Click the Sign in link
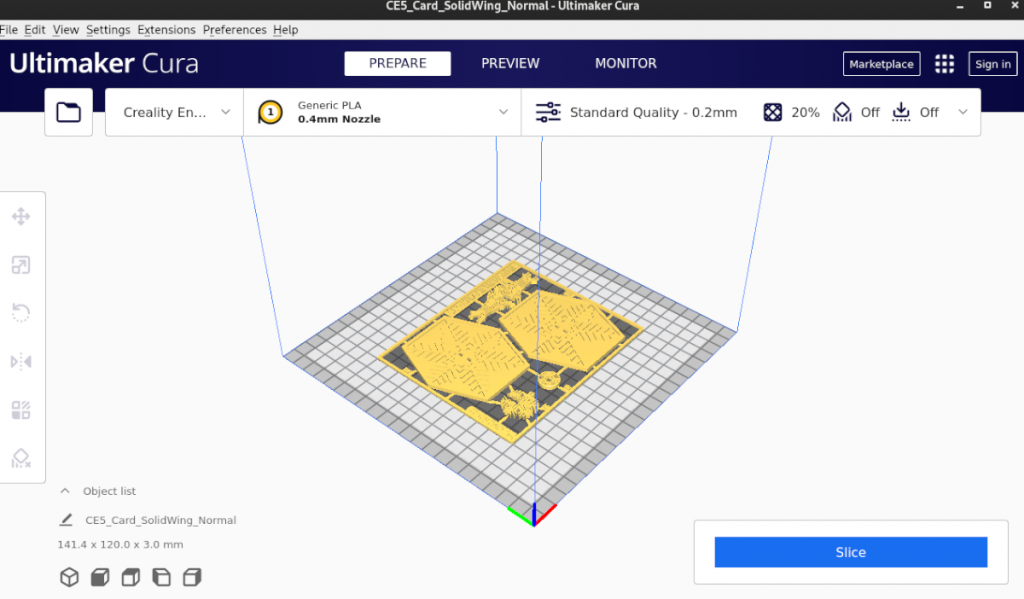 pyautogui.click(x=992, y=63)
